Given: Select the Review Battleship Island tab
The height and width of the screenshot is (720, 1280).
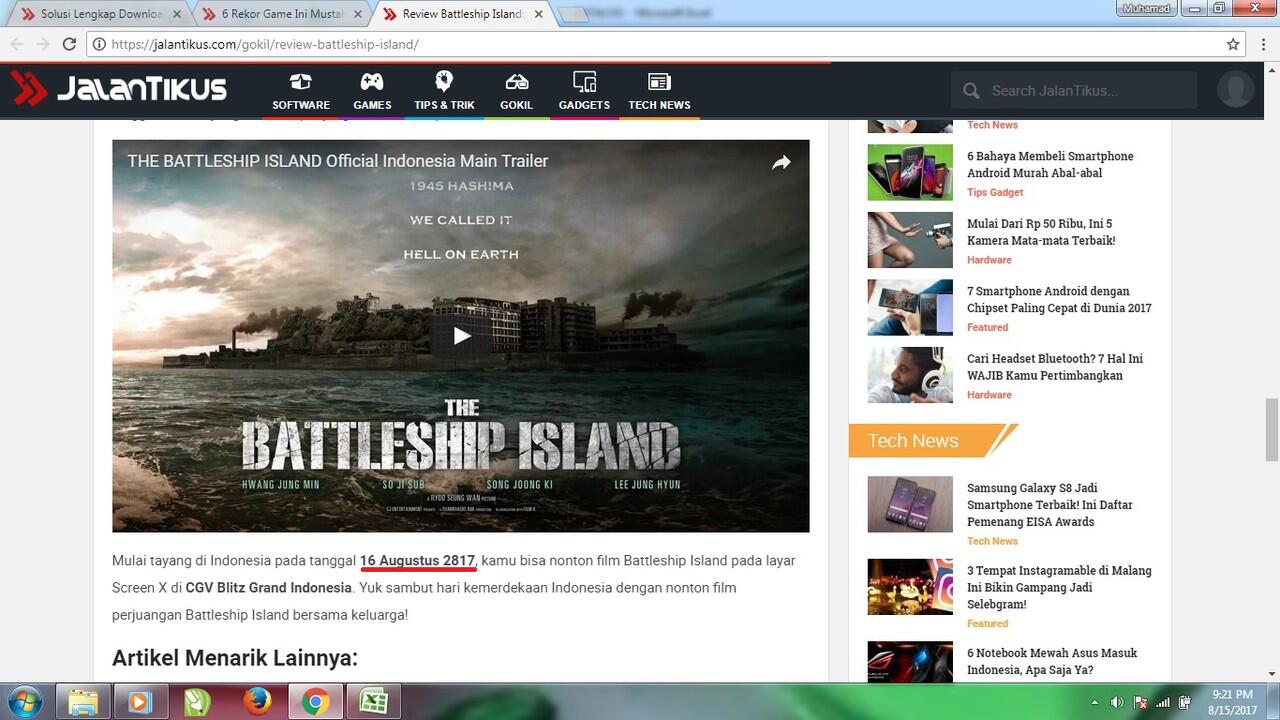Looking at the screenshot, I should [462, 14].
